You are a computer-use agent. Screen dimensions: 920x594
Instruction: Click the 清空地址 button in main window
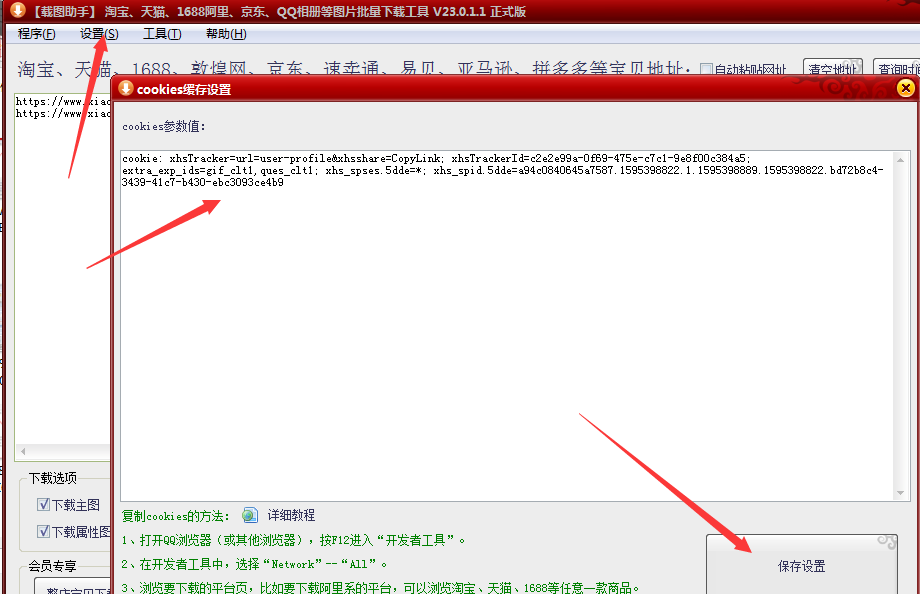(x=833, y=68)
